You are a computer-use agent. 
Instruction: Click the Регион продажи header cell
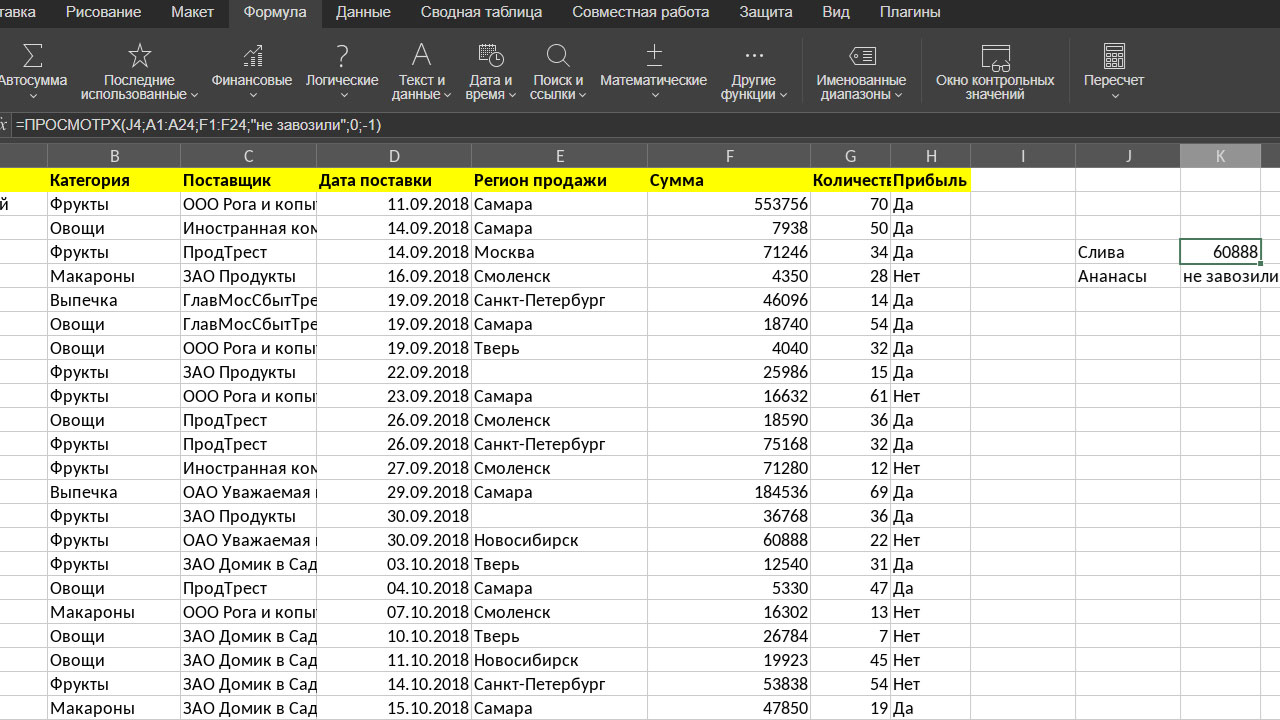point(559,180)
